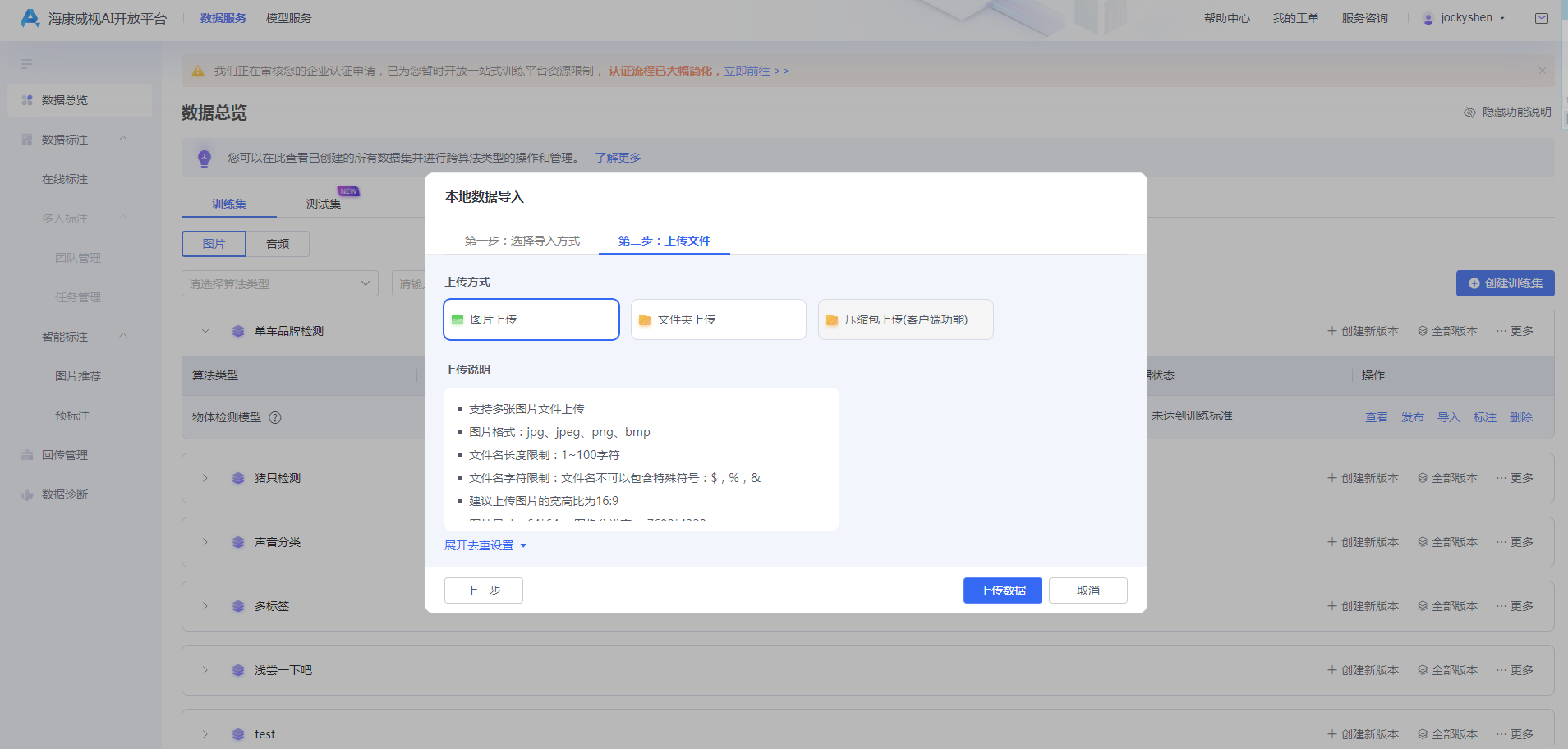Click the help icon beside 物体检测模型
The image size is (1568, 749).
(x=275, y=417)
